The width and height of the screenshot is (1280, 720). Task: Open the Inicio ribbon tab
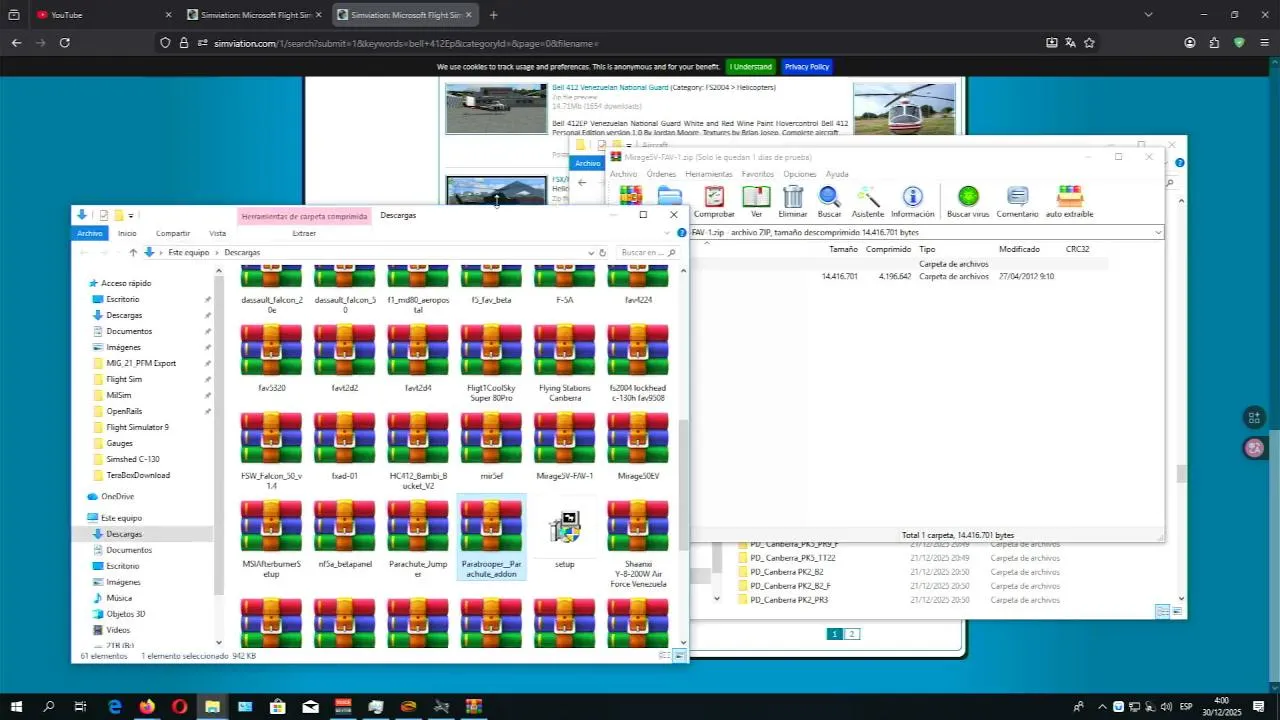(x=127, y=233)
